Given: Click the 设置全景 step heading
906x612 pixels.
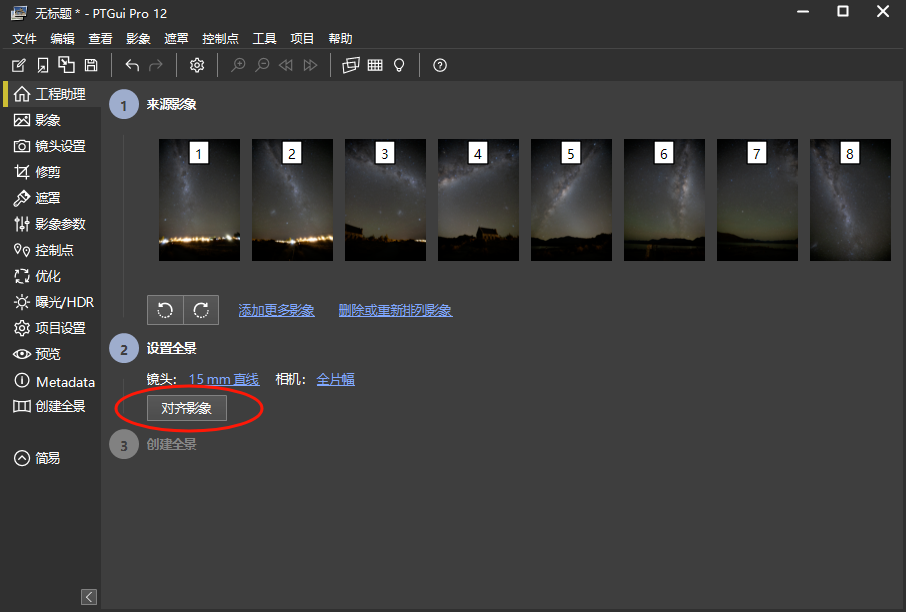Looking at the screenshot, I should (x=172, y=348).
